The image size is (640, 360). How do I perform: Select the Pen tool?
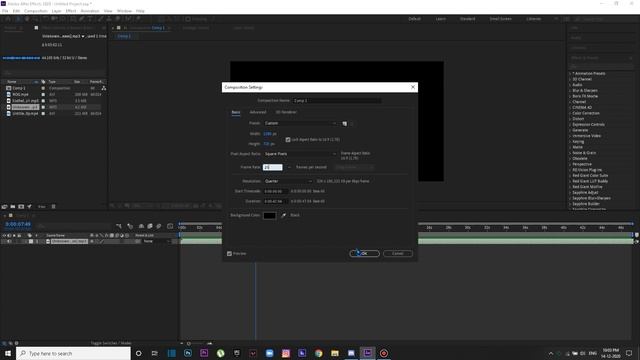pos(82,19)
